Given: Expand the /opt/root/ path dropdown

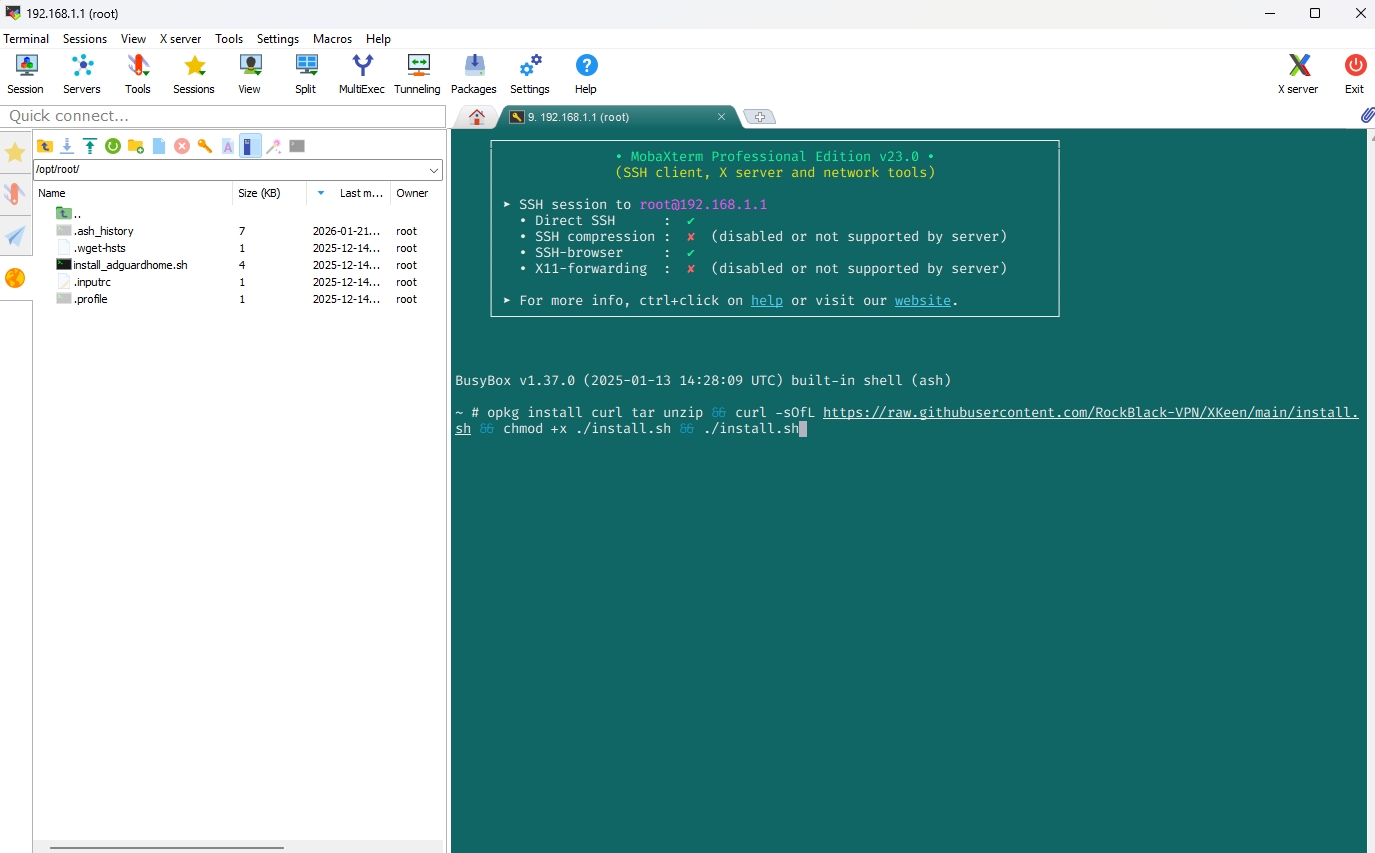Looking at the screenshot, I should 434,170.
